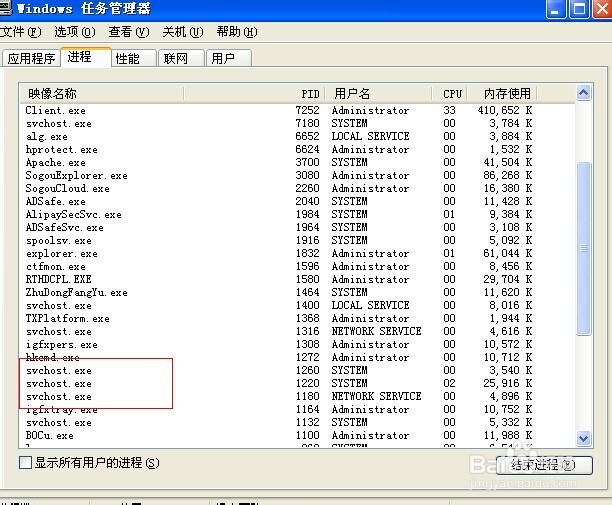Sort by 内存使用 column header

pyautogui.click(x=502, y=94)
